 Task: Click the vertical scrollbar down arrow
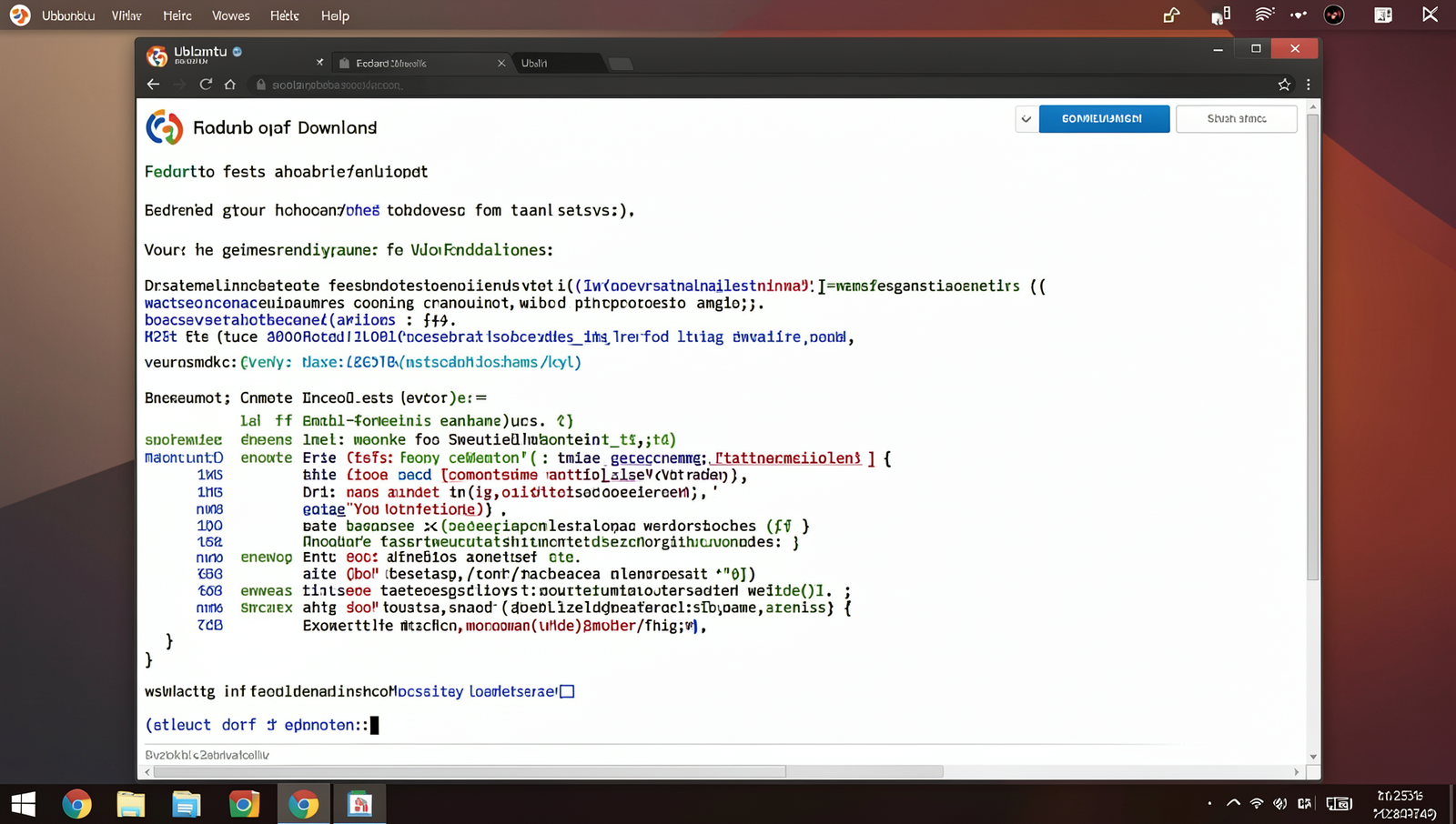point(1312,757)
